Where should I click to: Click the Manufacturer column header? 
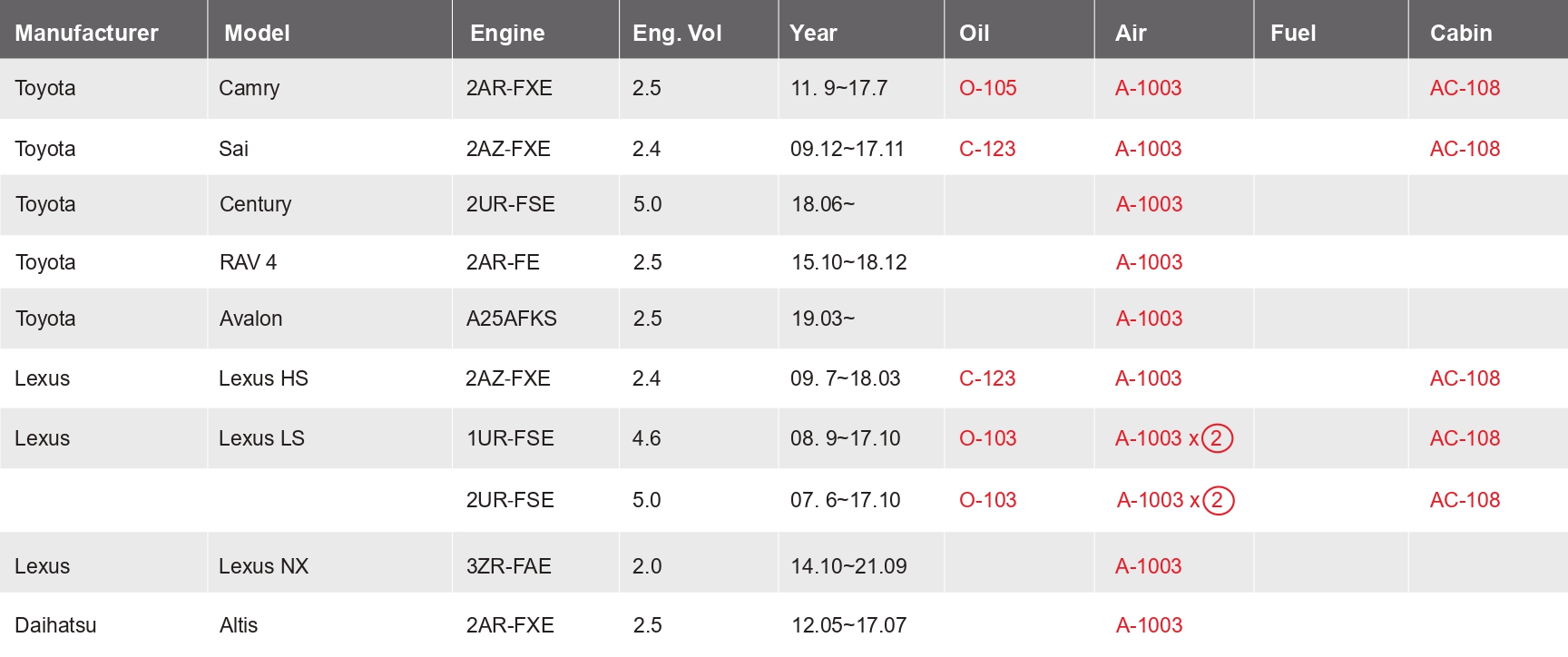[86, 34]
